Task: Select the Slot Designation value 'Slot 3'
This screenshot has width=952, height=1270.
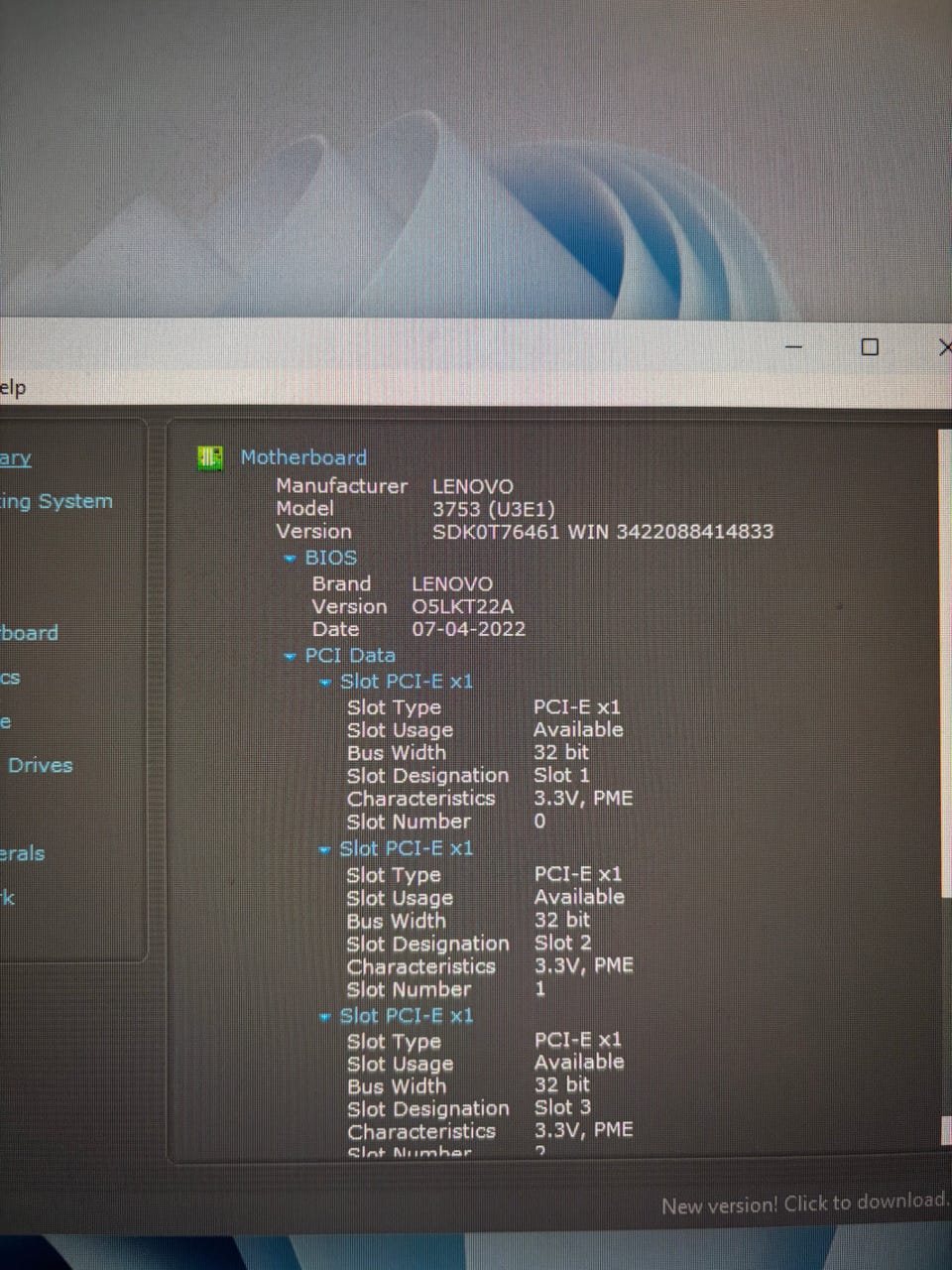Action: [563, 1107]
